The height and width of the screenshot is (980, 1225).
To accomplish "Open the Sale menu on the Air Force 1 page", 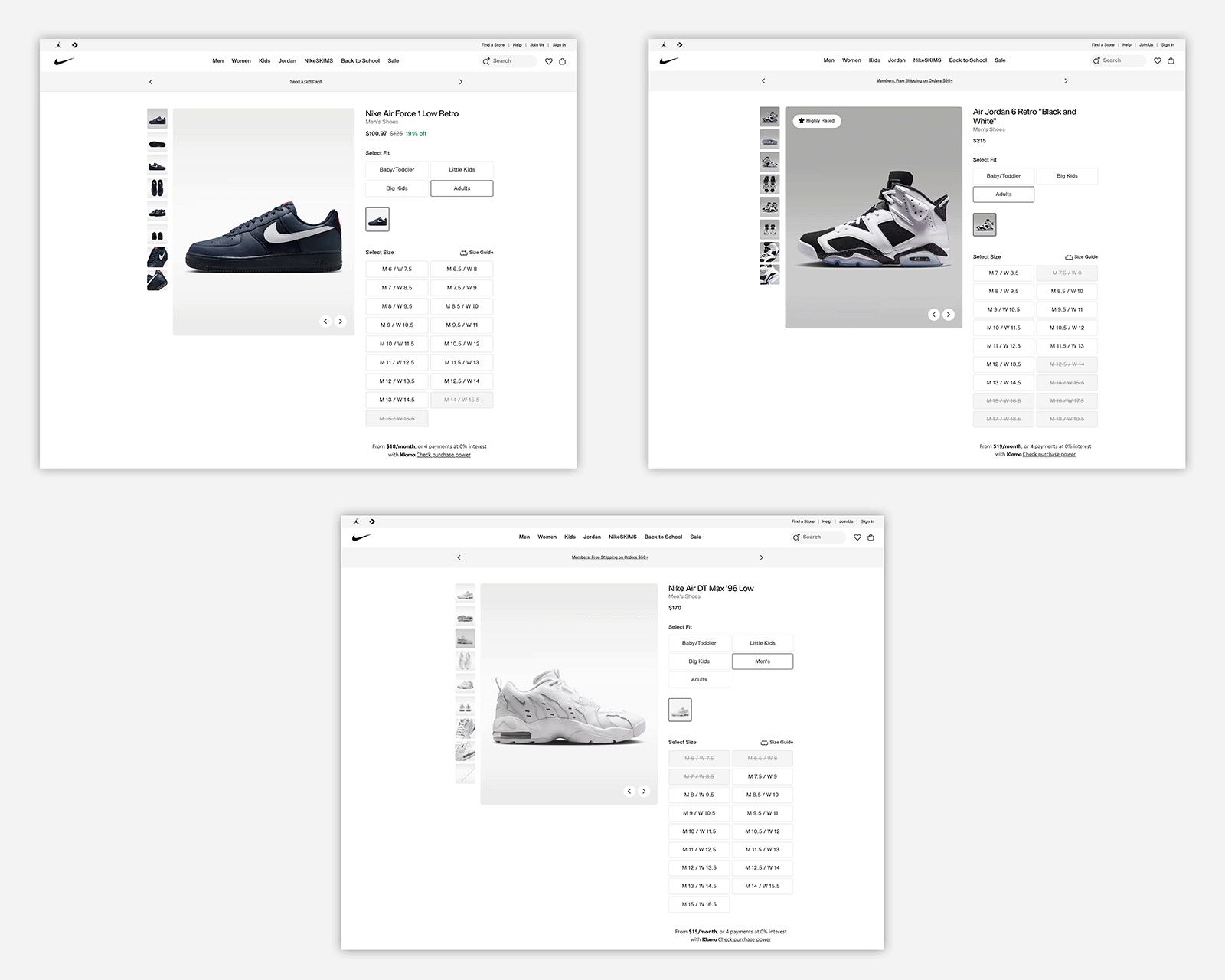I will pos(394,61).
